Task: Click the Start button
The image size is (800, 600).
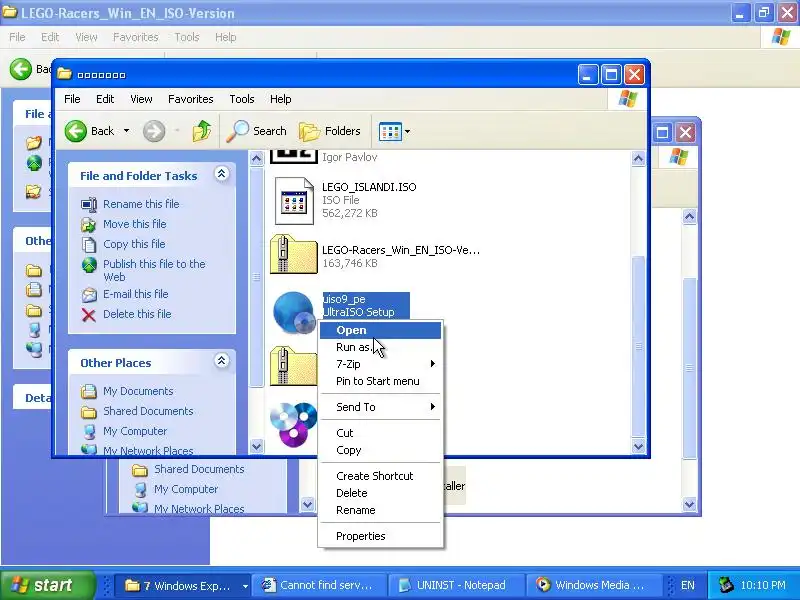Action: pyautogui.click(x=48, y=585)
